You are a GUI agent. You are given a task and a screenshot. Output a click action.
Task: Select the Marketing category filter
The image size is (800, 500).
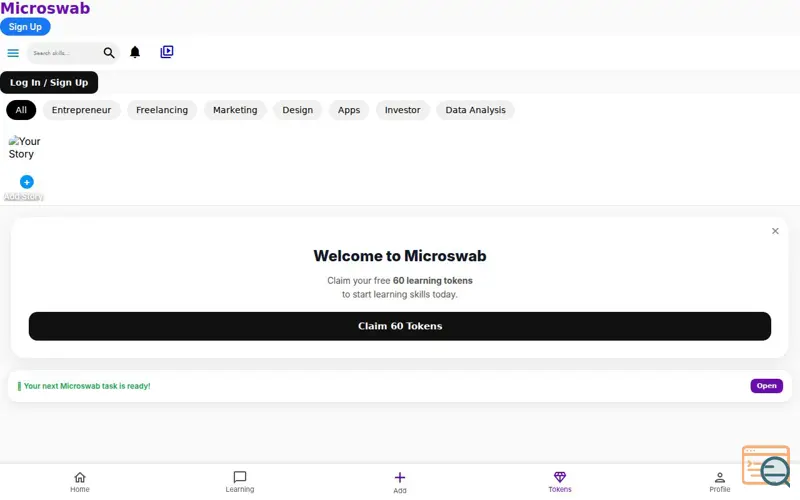coord(235,110)
